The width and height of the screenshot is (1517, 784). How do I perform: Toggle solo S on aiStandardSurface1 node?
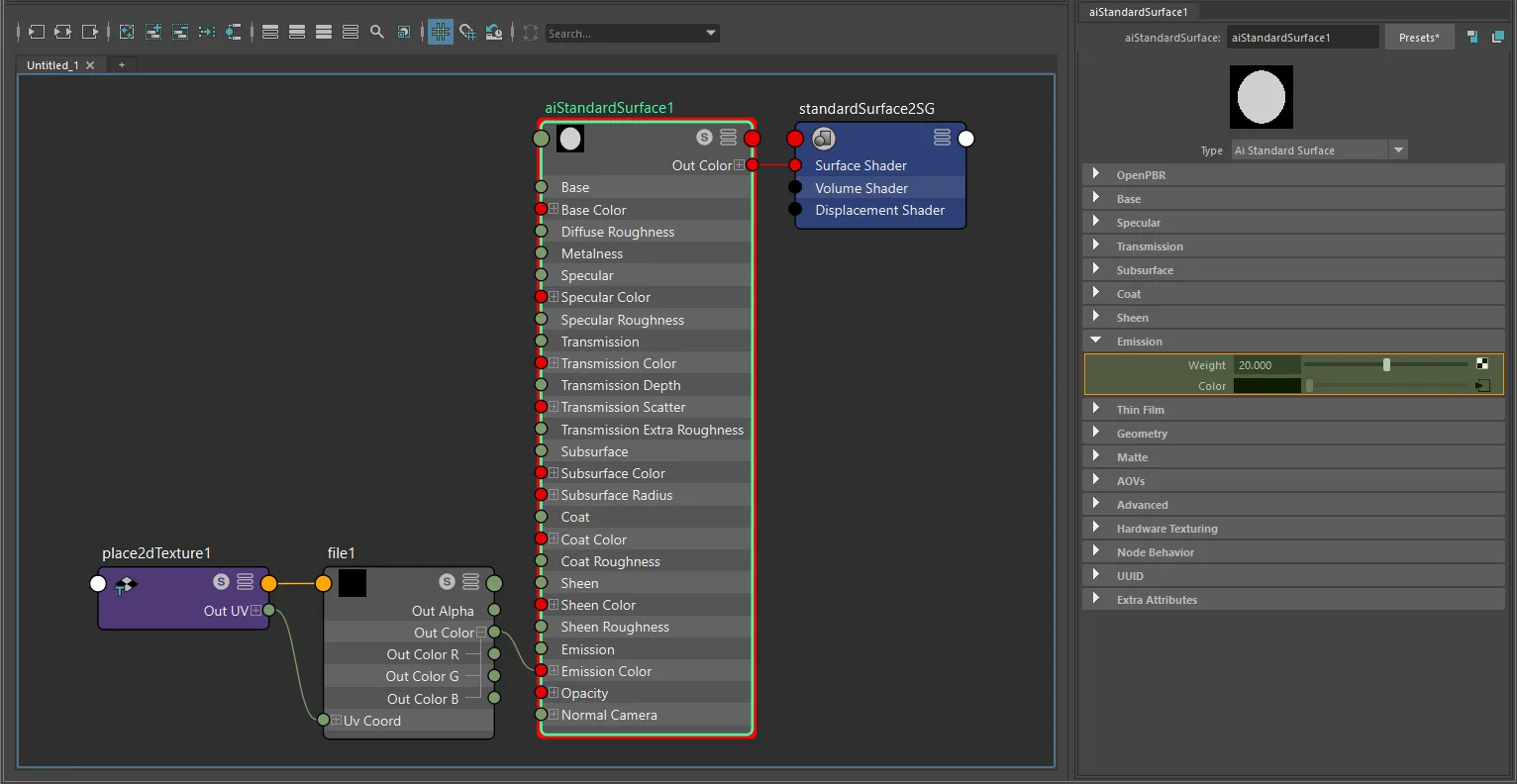tap(704, 138)
